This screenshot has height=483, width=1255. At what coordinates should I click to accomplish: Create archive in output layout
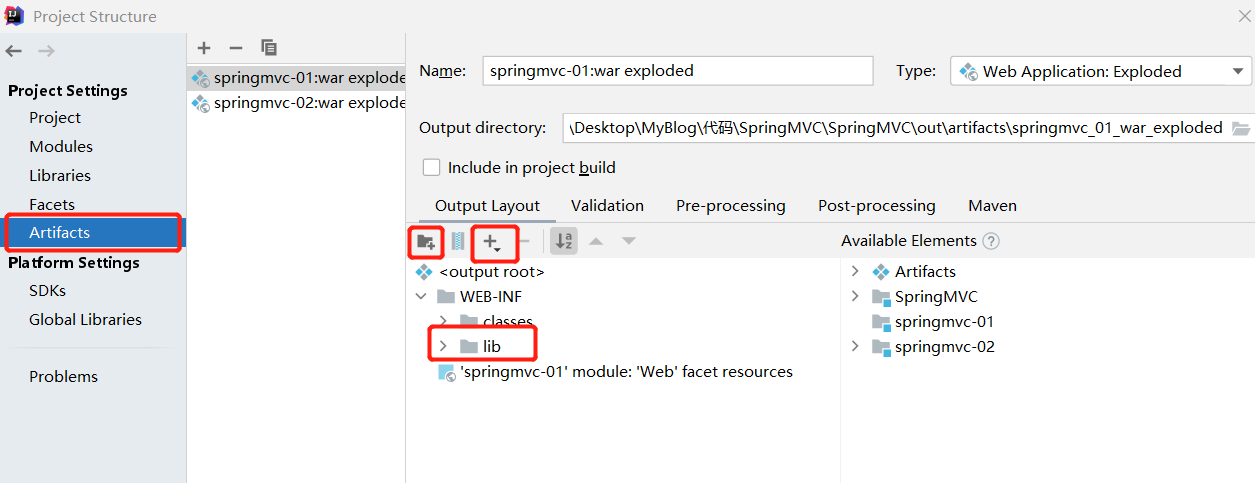[x=458, y=241]
